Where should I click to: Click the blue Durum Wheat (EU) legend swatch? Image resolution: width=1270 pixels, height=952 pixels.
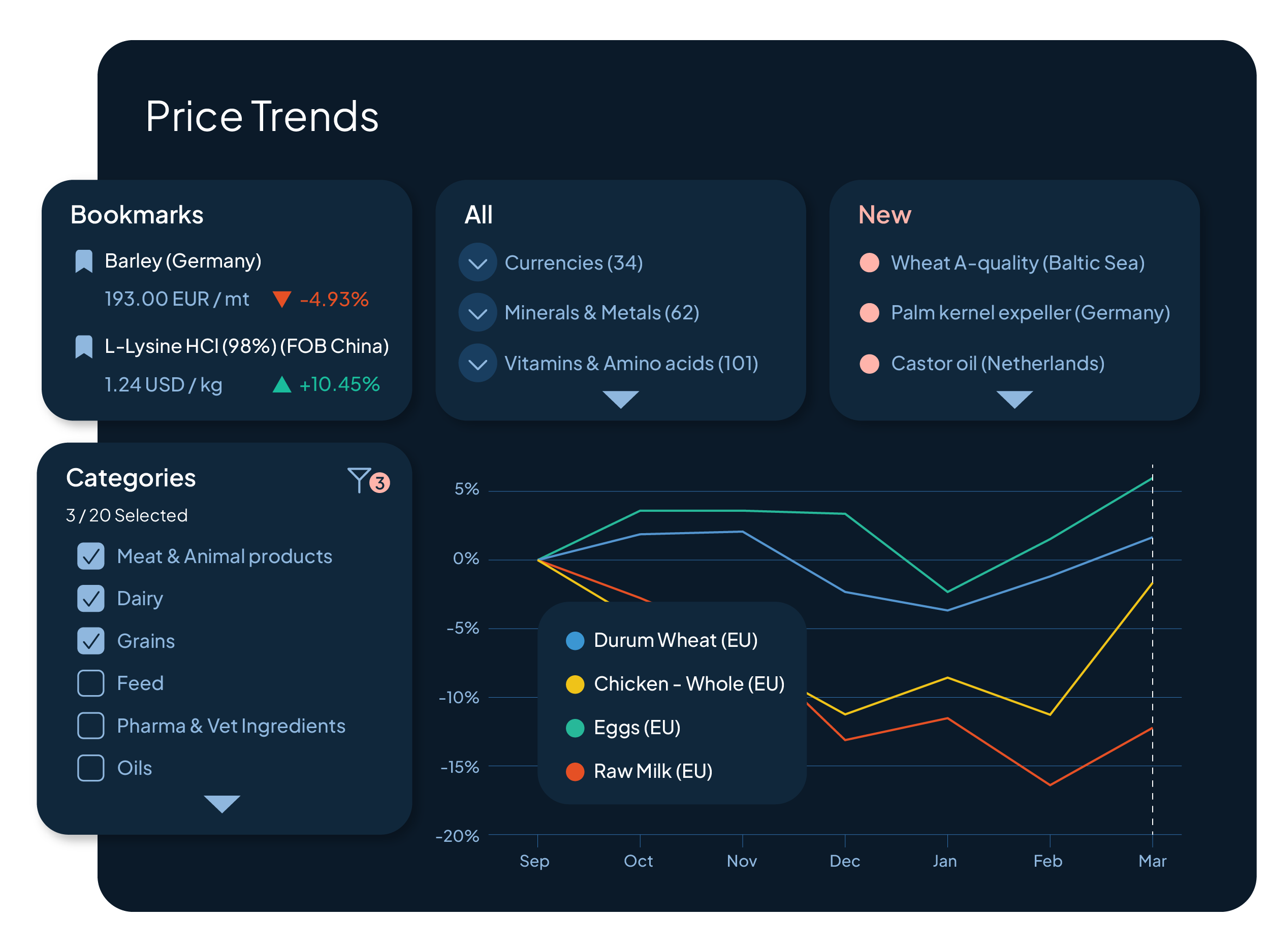click(575, 641)
